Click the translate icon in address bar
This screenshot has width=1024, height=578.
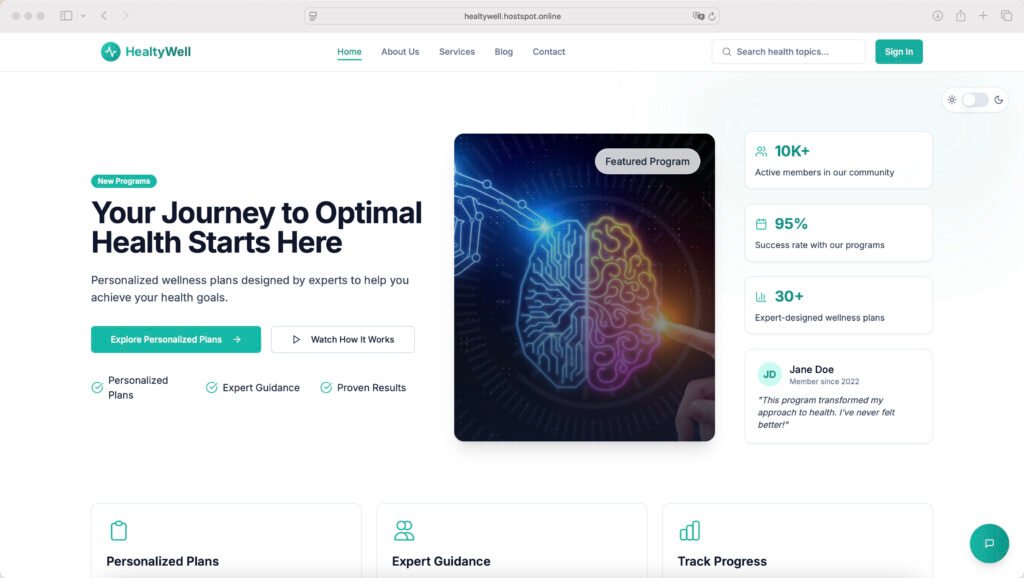click(x=698, y=16)
